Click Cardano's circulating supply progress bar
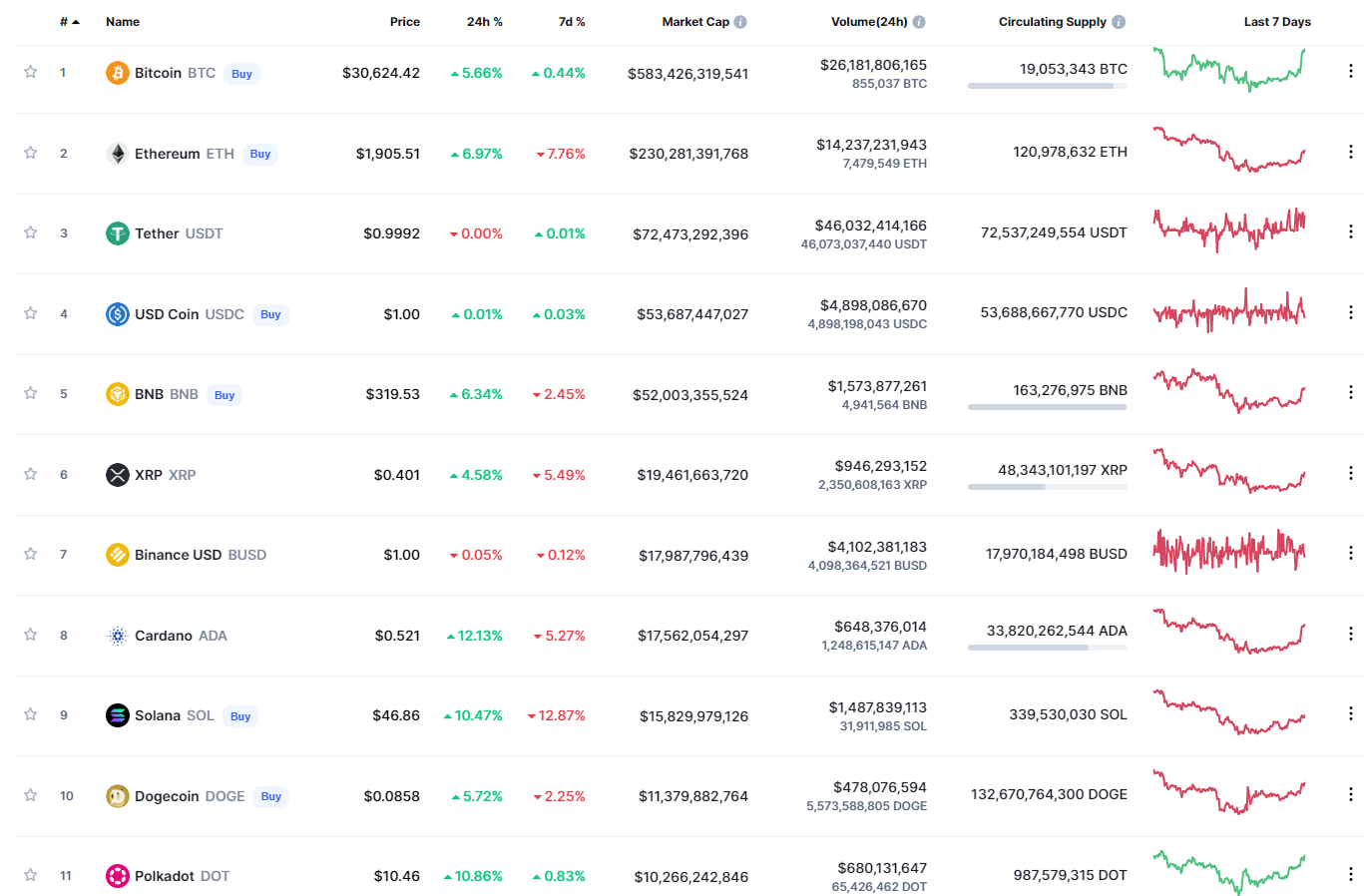Image resolution: width=1364 pixels, height=896 pixels. pyautogui.click(x=1048, y=648)
